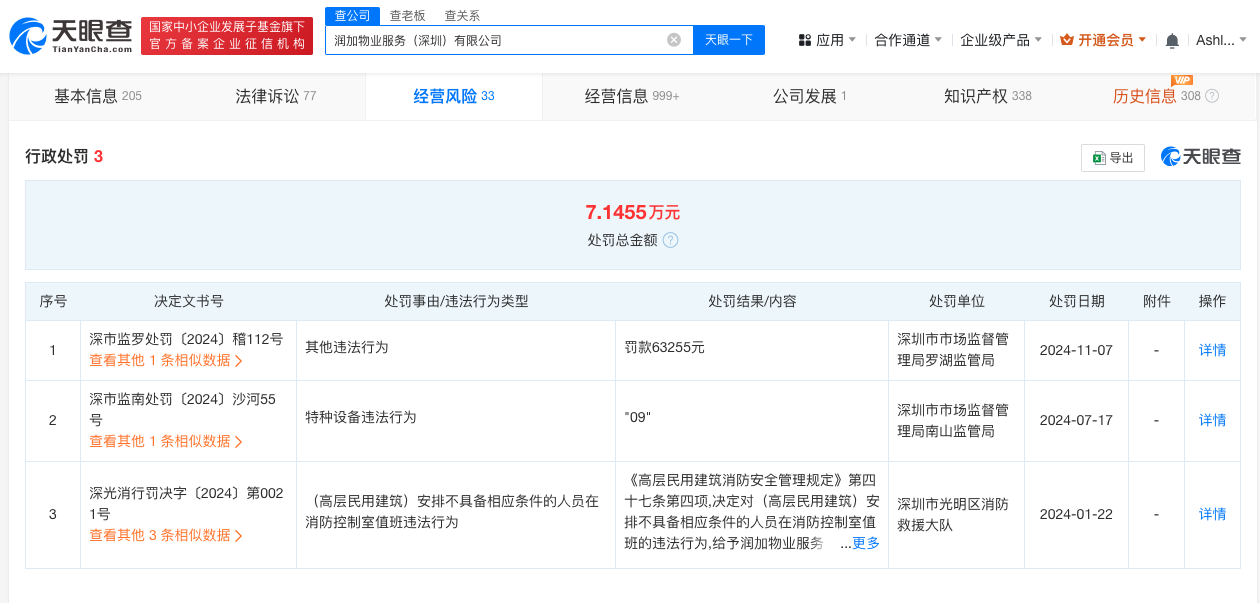Open the 法律诉讼 tab

click(x=276, y=96)
